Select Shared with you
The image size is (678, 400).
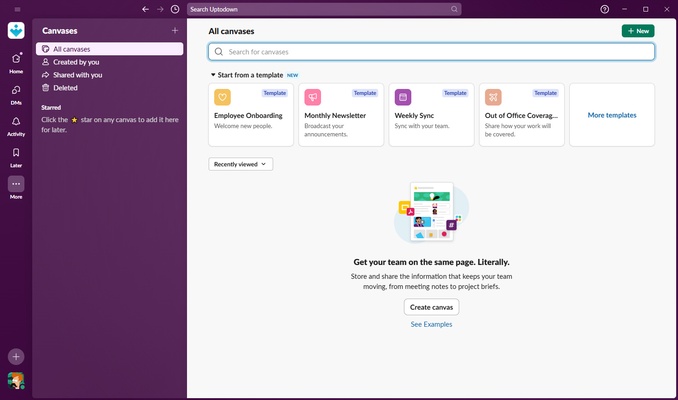[109, 75]
